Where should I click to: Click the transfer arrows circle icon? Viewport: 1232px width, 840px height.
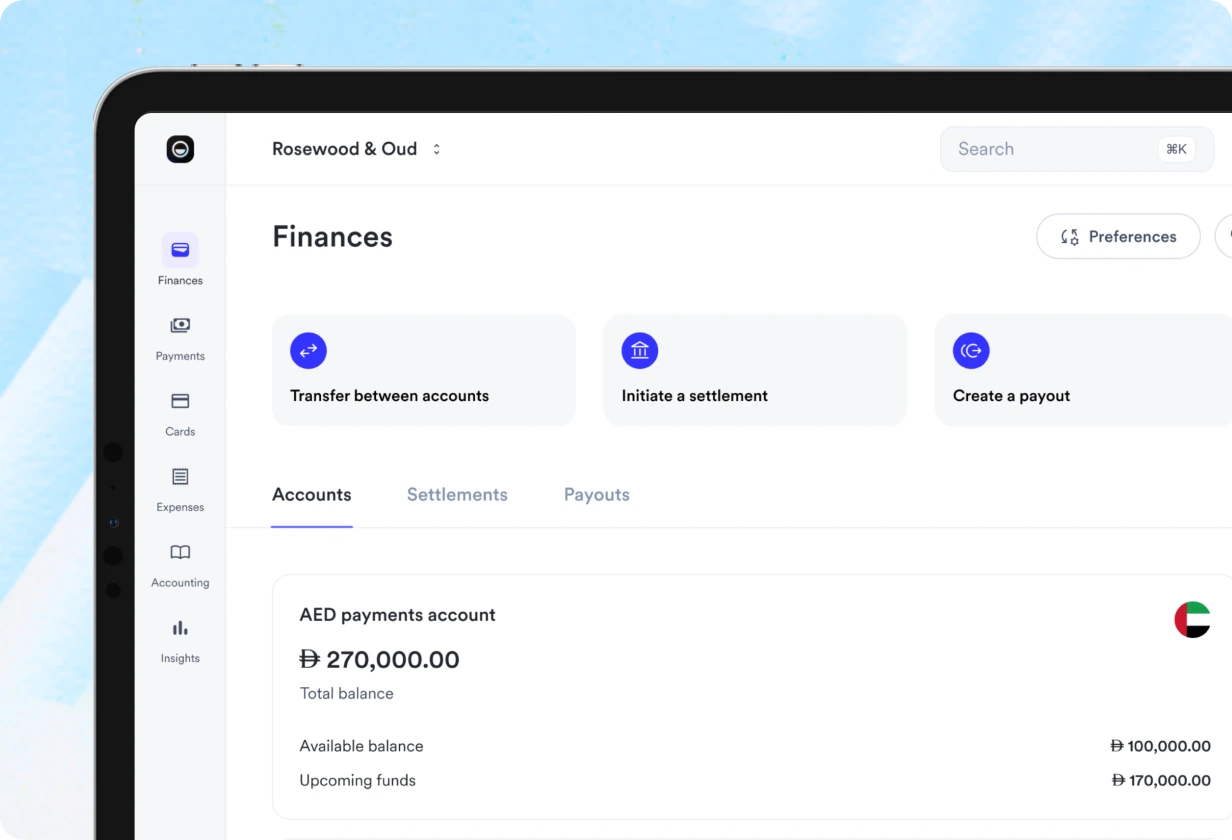click(308, 350)
